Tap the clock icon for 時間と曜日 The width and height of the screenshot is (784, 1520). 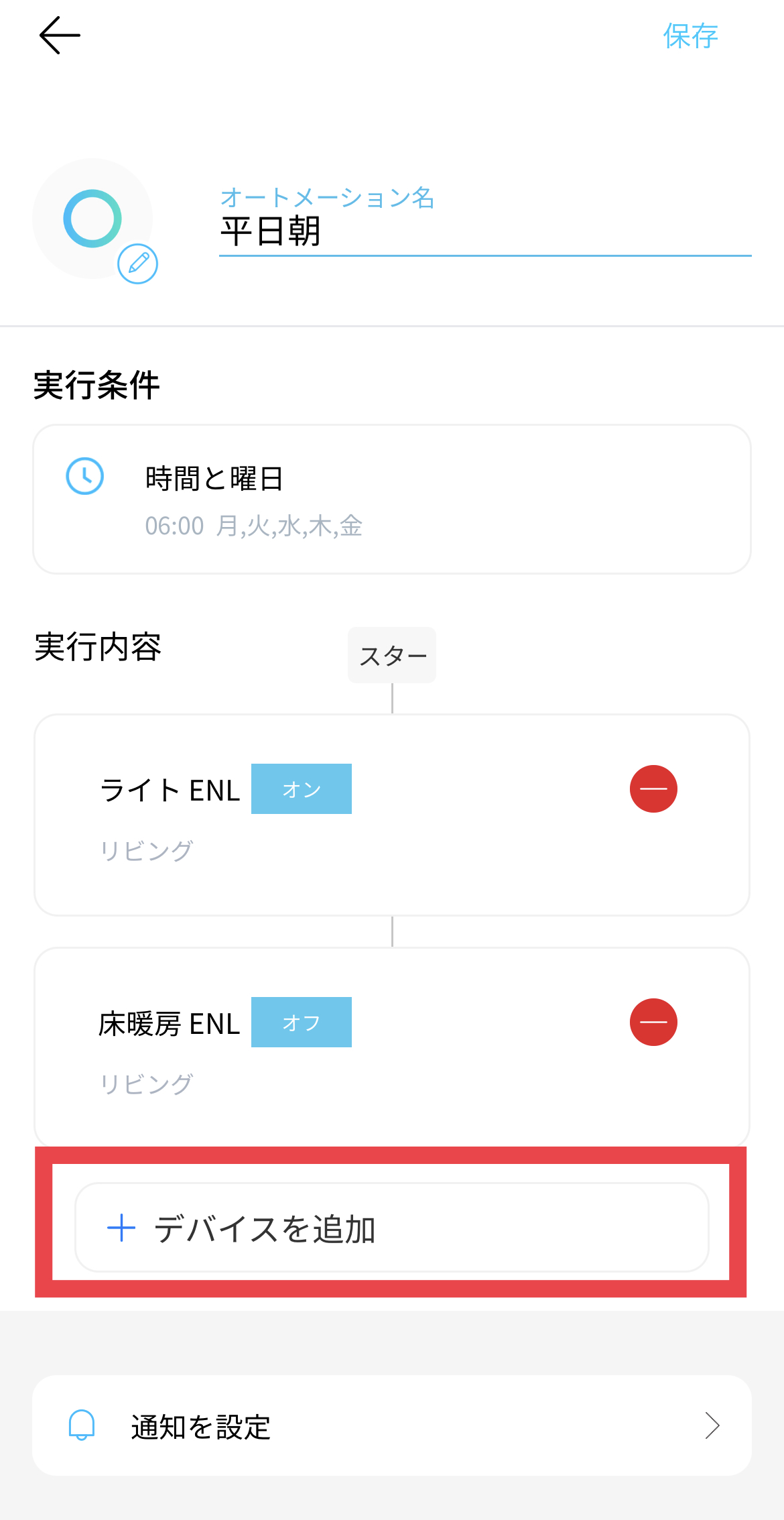point(85,476)
